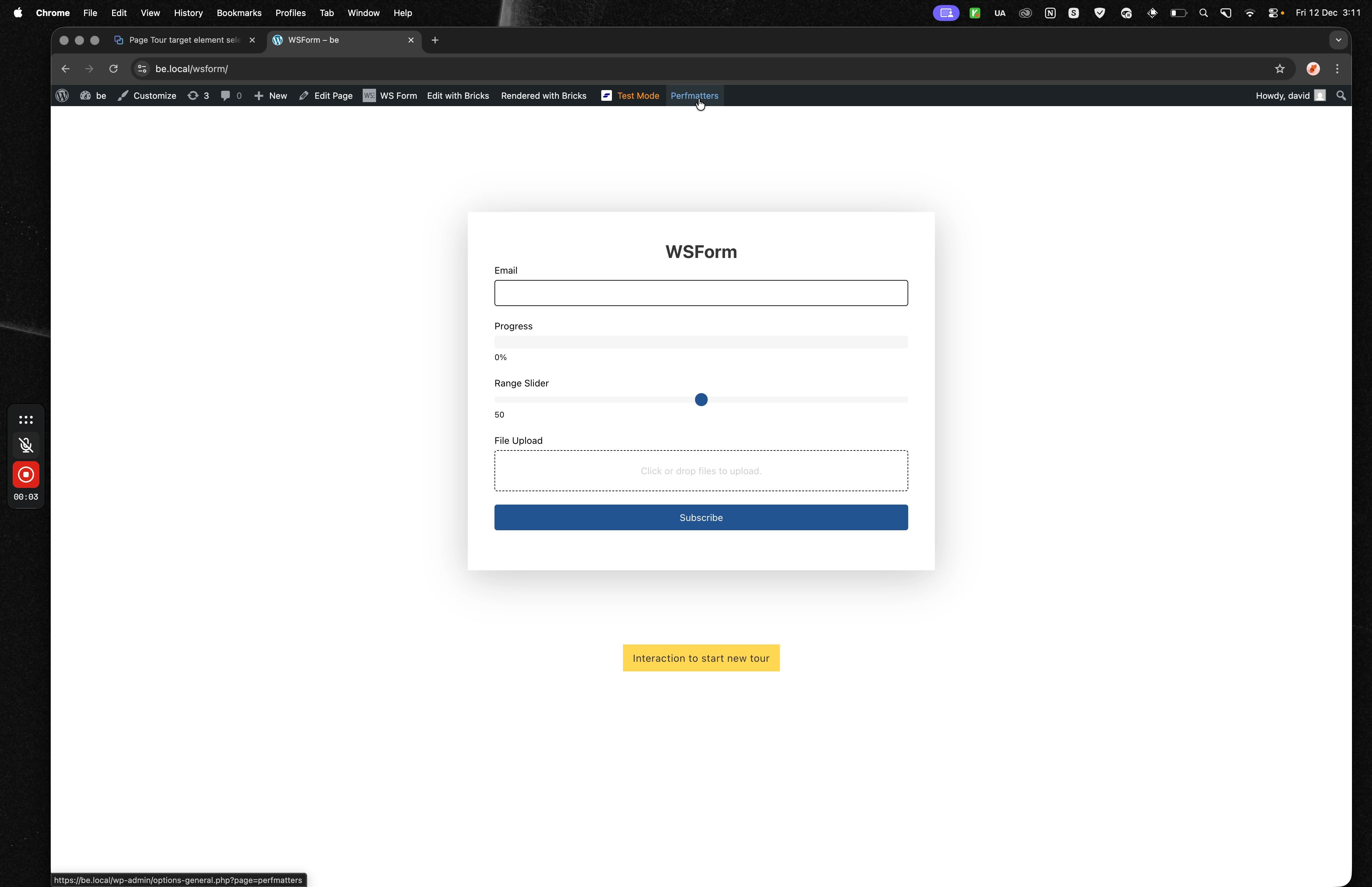Image resolution: width=1372 pixels, height=887 pixels.
Task: Click Interaction to start new tour button
Action: (x=701, y=658)
